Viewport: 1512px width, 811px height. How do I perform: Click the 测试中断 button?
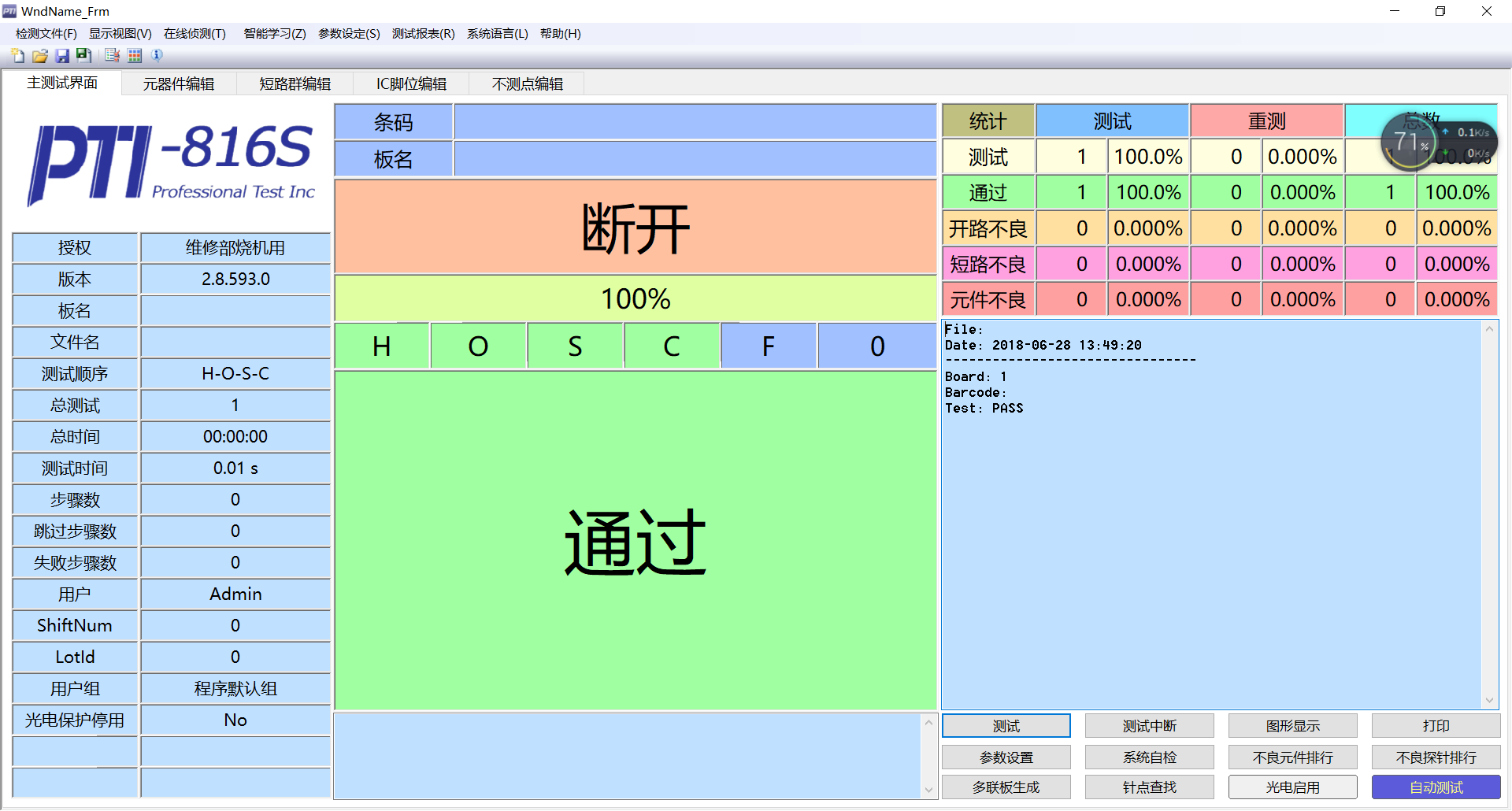1150,726
